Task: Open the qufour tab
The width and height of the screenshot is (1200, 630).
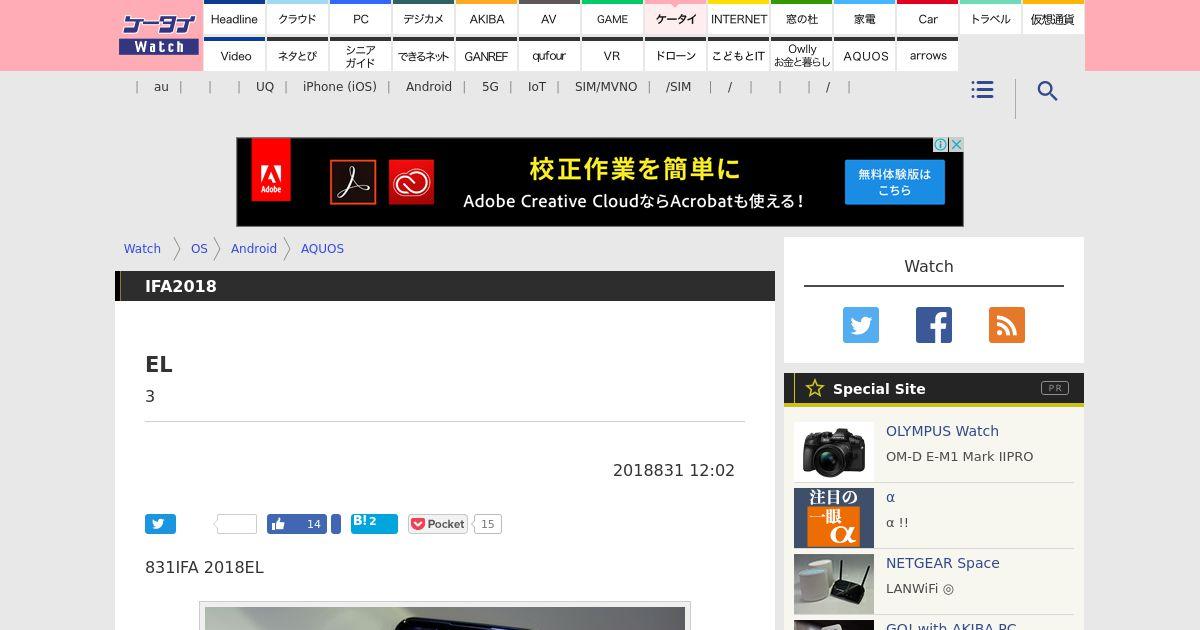Action: [x=549, y=56]
